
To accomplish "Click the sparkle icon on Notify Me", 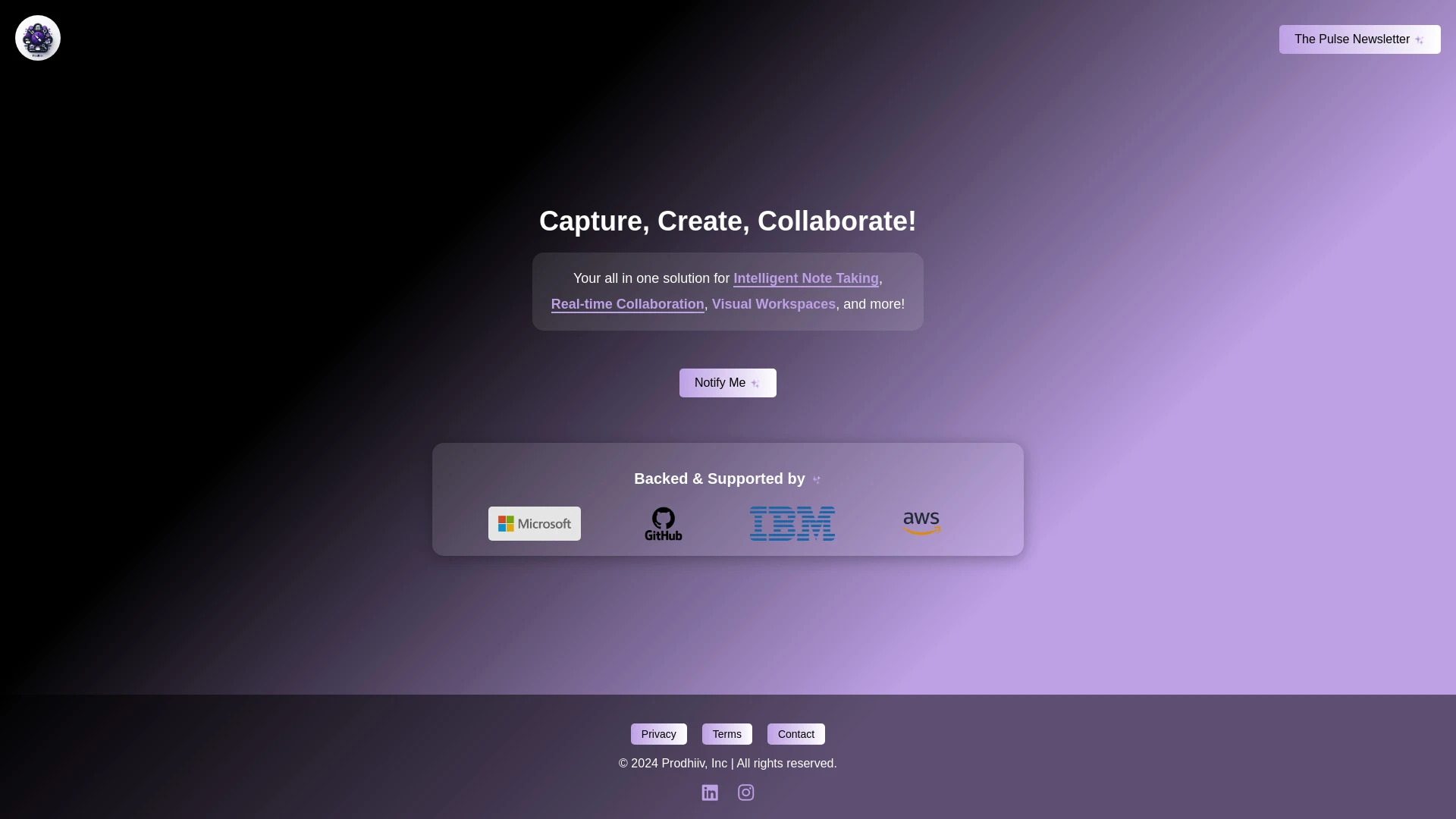I will (x=755, y=383).
